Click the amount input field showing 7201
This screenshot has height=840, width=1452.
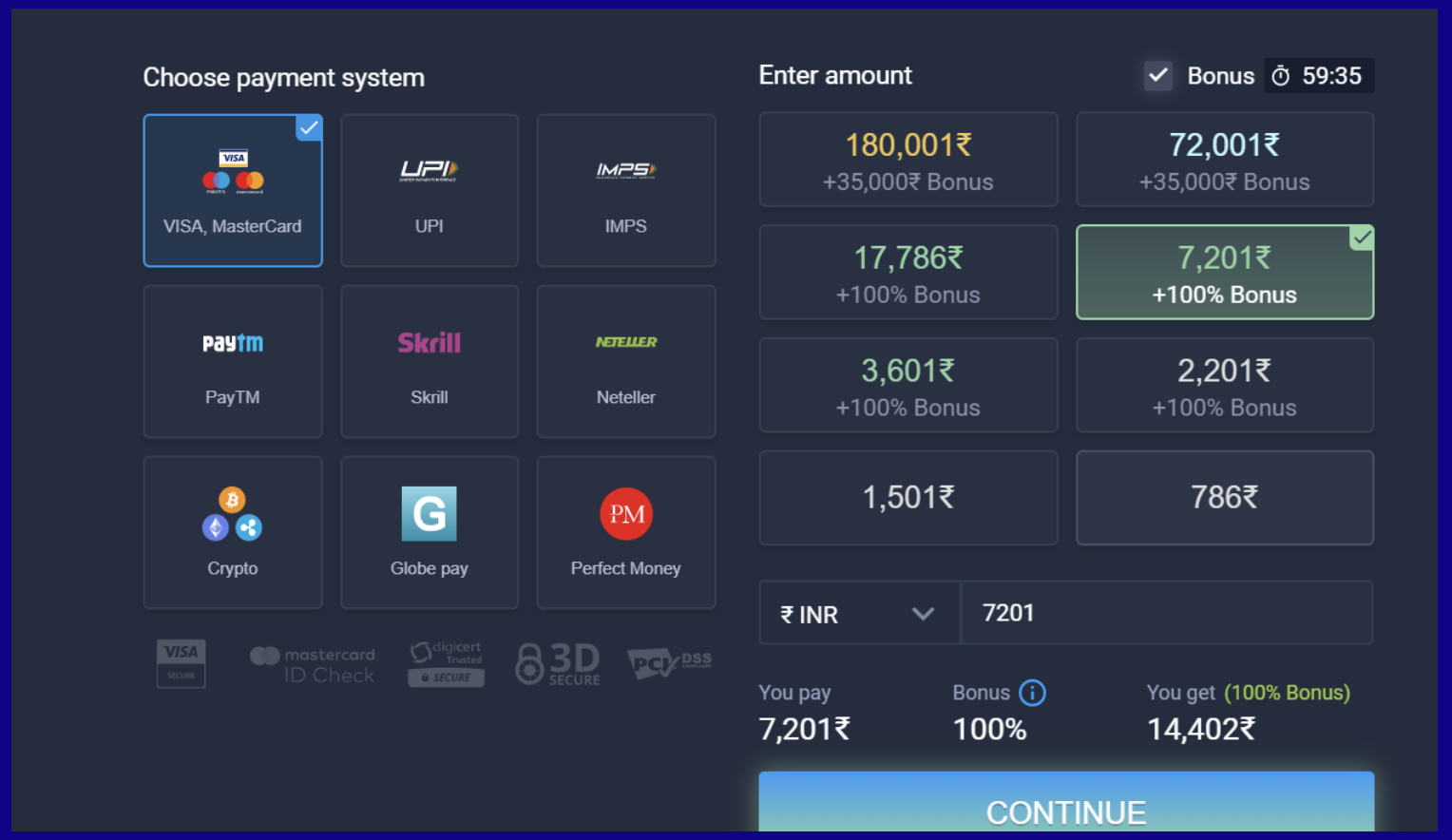coord(1167,613)
